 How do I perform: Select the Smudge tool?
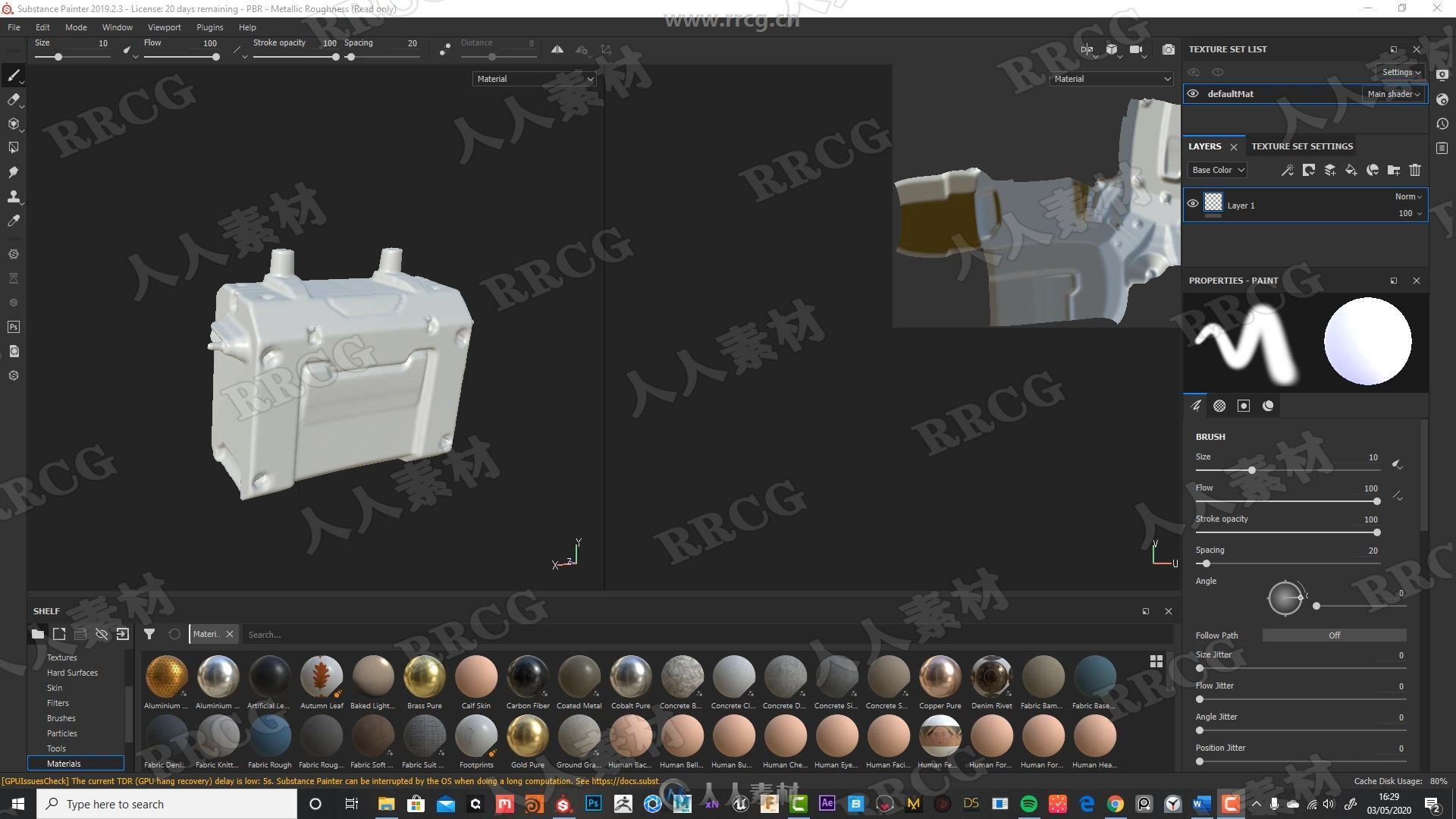[13, 172]
